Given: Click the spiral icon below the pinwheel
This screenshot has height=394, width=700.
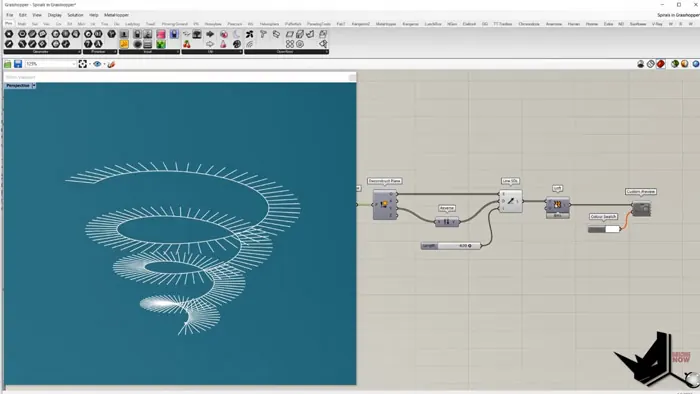Looking at the screenshot, I should pyautogui.click(x=250, y=44).
